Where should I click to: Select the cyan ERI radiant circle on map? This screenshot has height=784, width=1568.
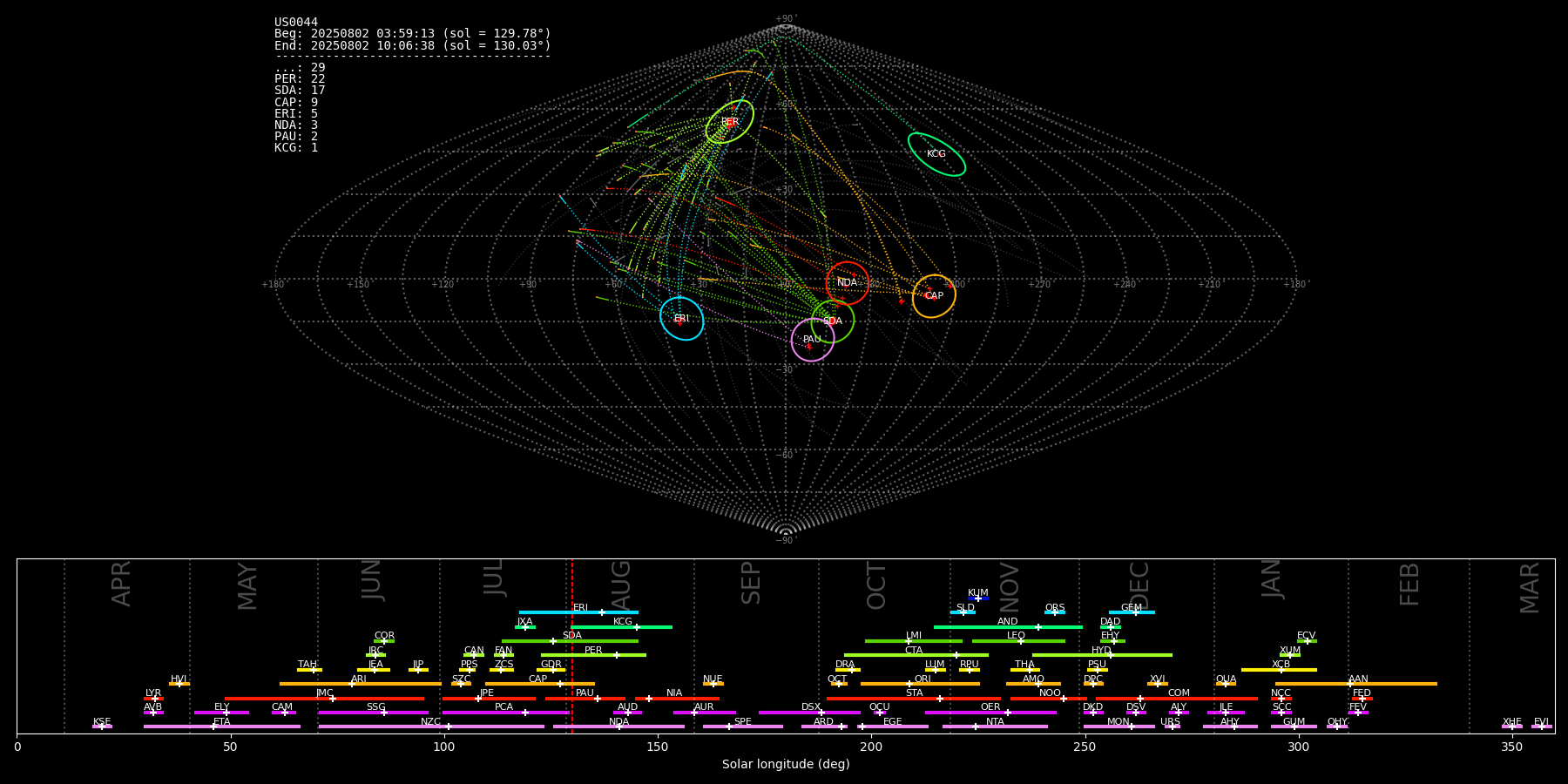point(681,318)
